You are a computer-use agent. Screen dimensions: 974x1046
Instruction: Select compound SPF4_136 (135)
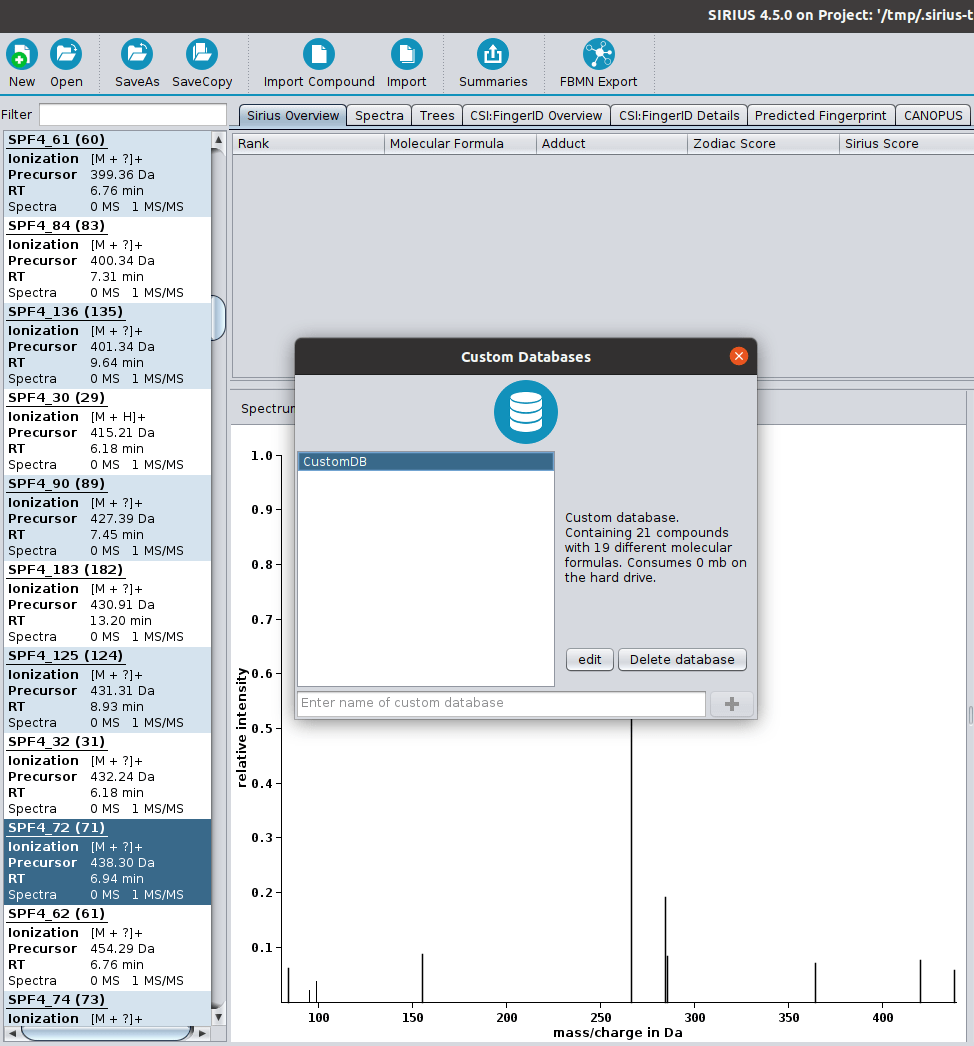click(x=107, y=346)
